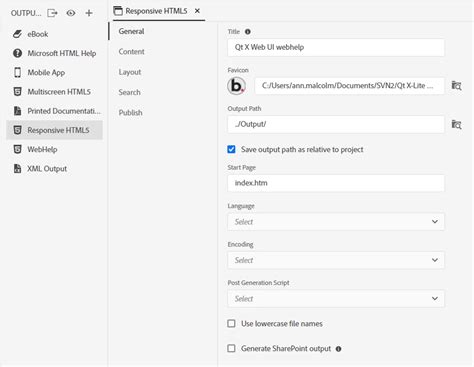The width and height of the screenshot is (474, 367).
Task: Select the Microsoft HTML Help preset label
Action: pyautogui.click(x=62, y=53)
